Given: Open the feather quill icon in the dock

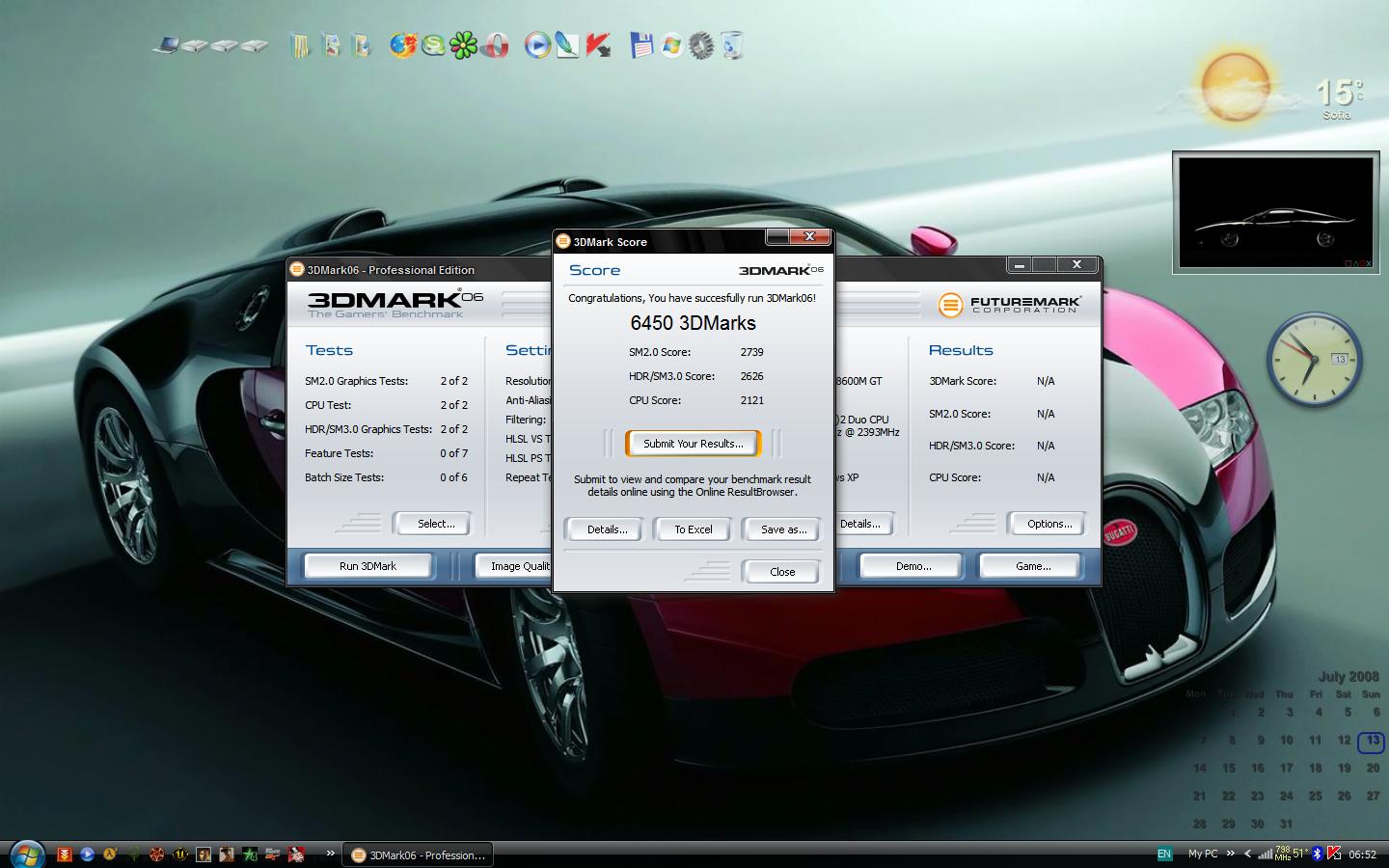Looking at the screenshot, I should pos(567,45).
